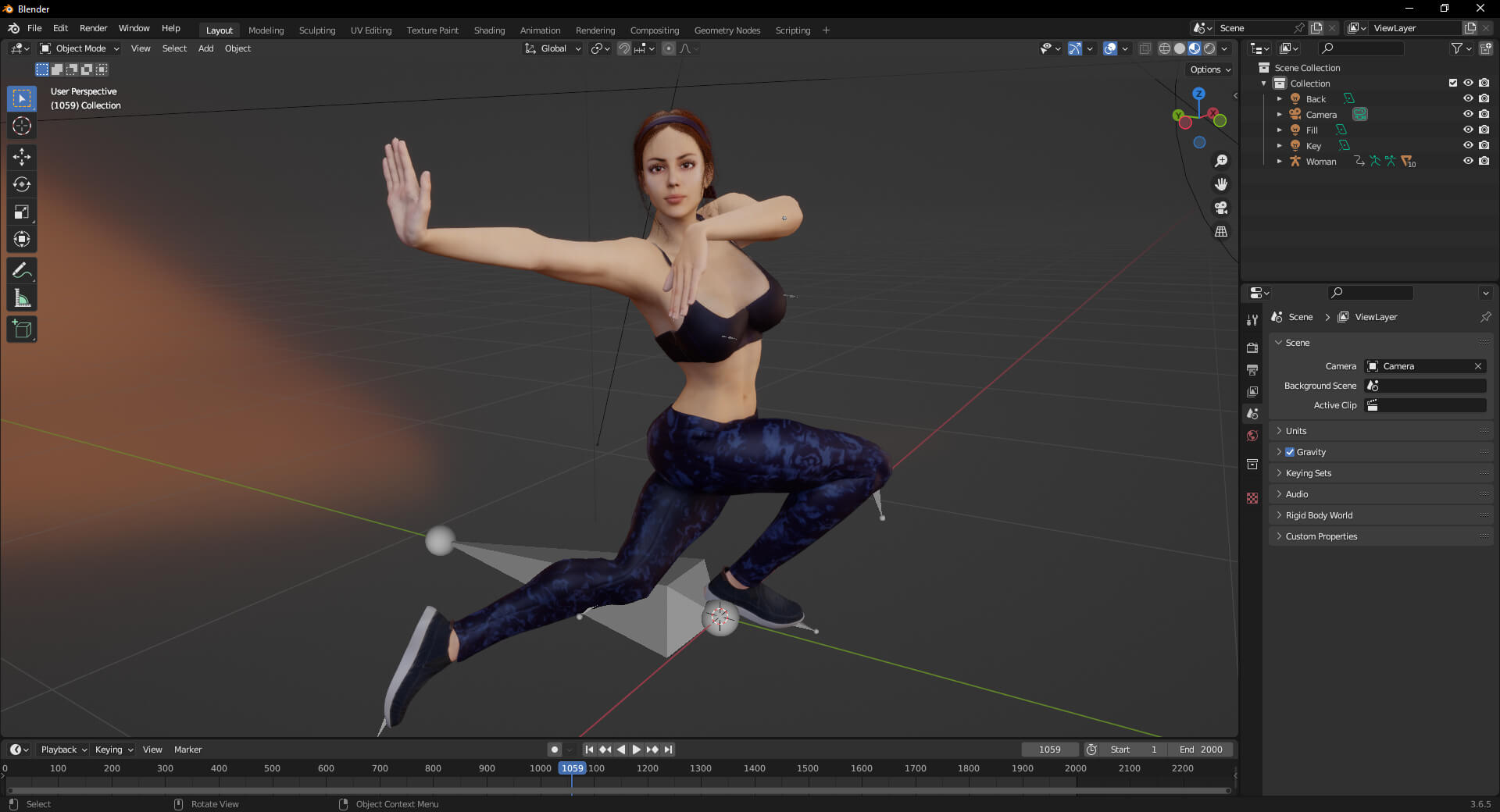Select the Measure tool
Viewport: 1500px width, 812px height.
(x=22, y=298)
